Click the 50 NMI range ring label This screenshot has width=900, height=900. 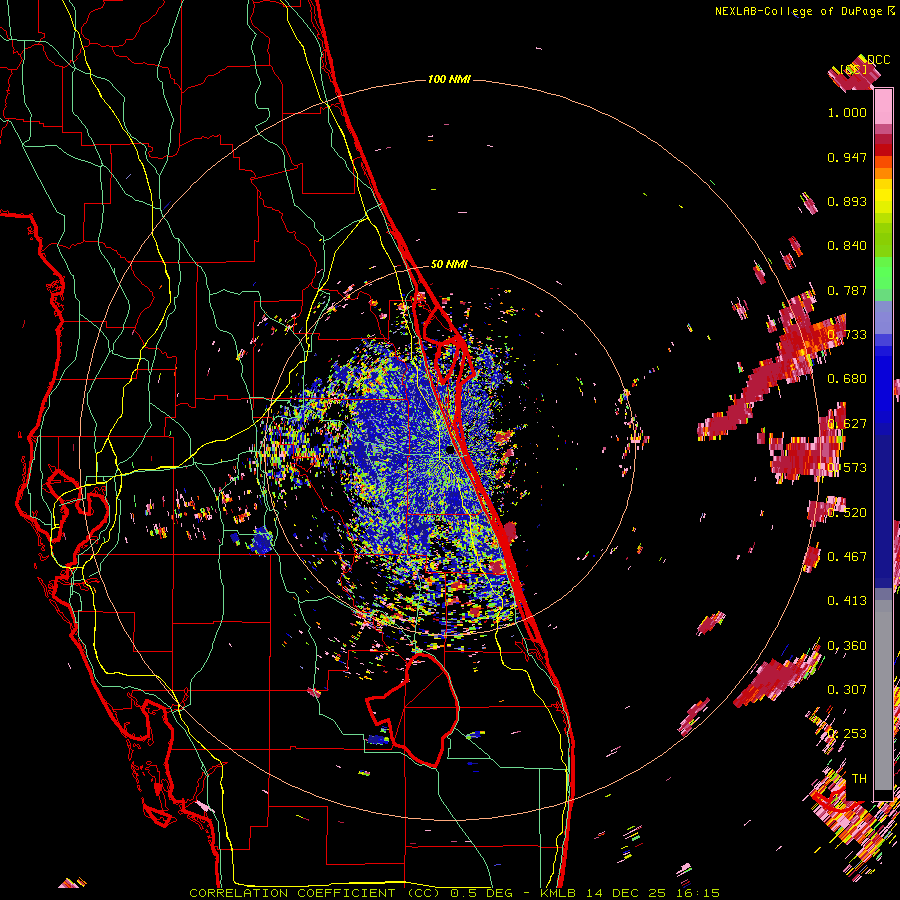(x=449, y=264)
